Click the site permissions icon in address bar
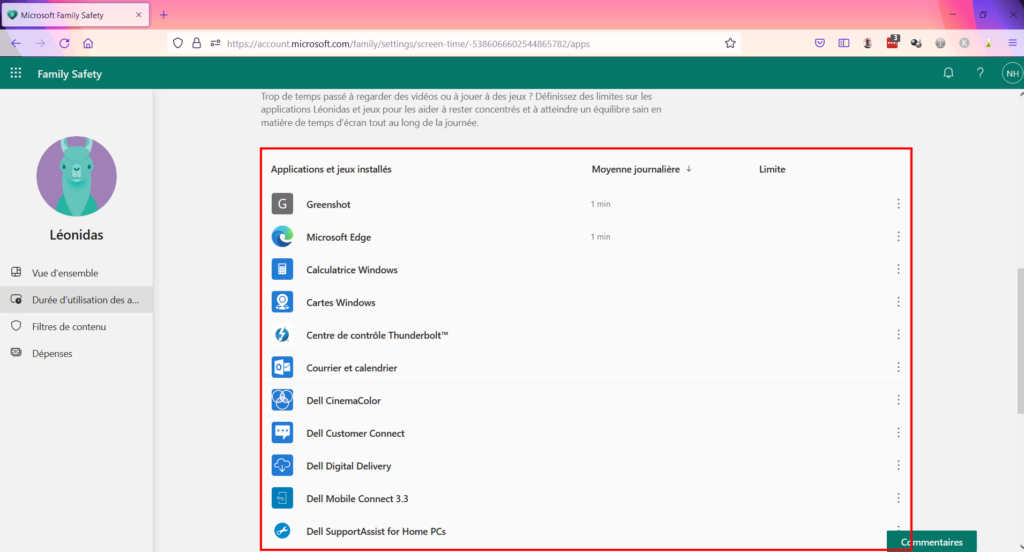 click(216, 43)
